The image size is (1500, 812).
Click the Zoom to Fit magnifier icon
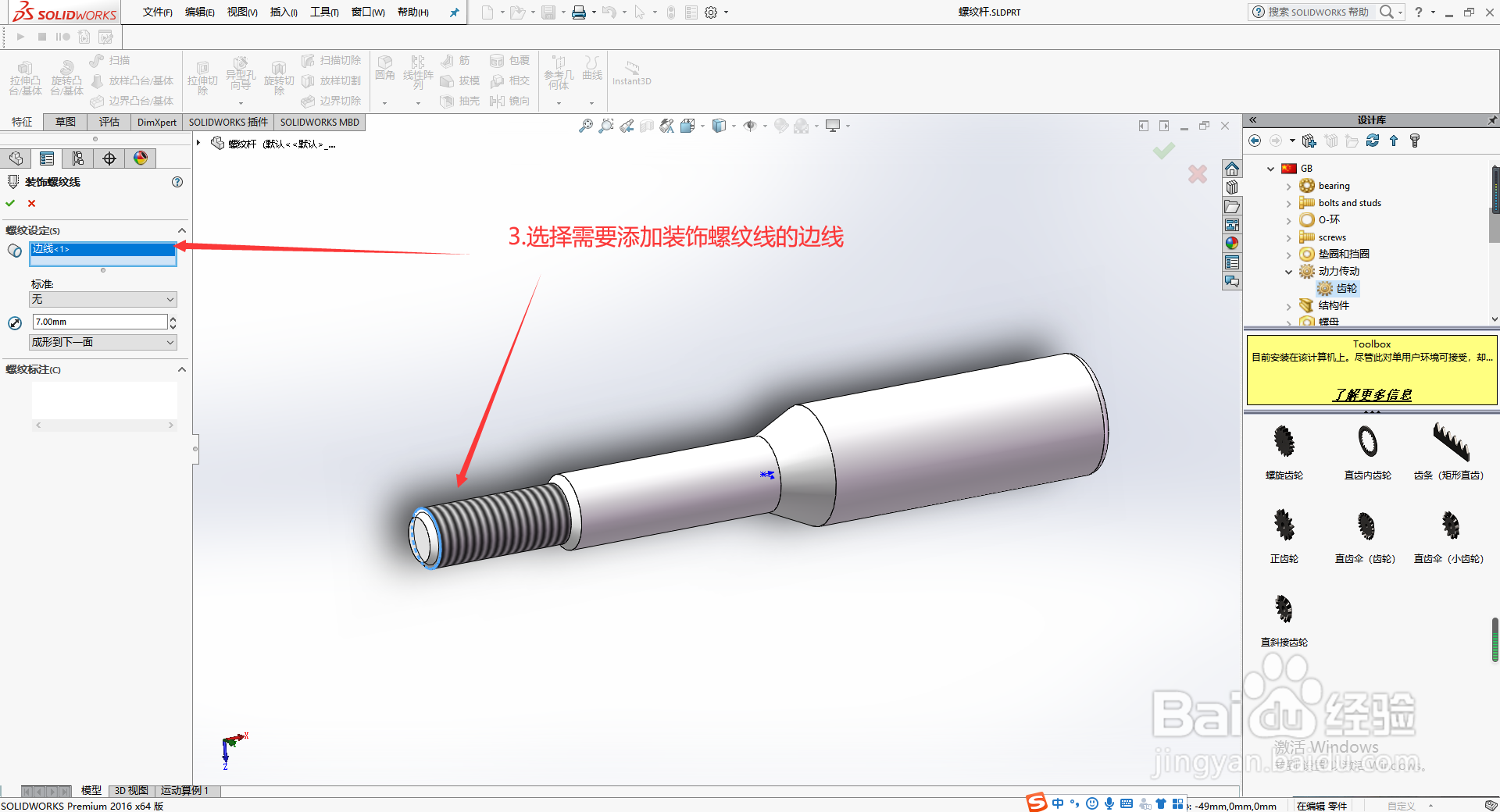[585, 126]
